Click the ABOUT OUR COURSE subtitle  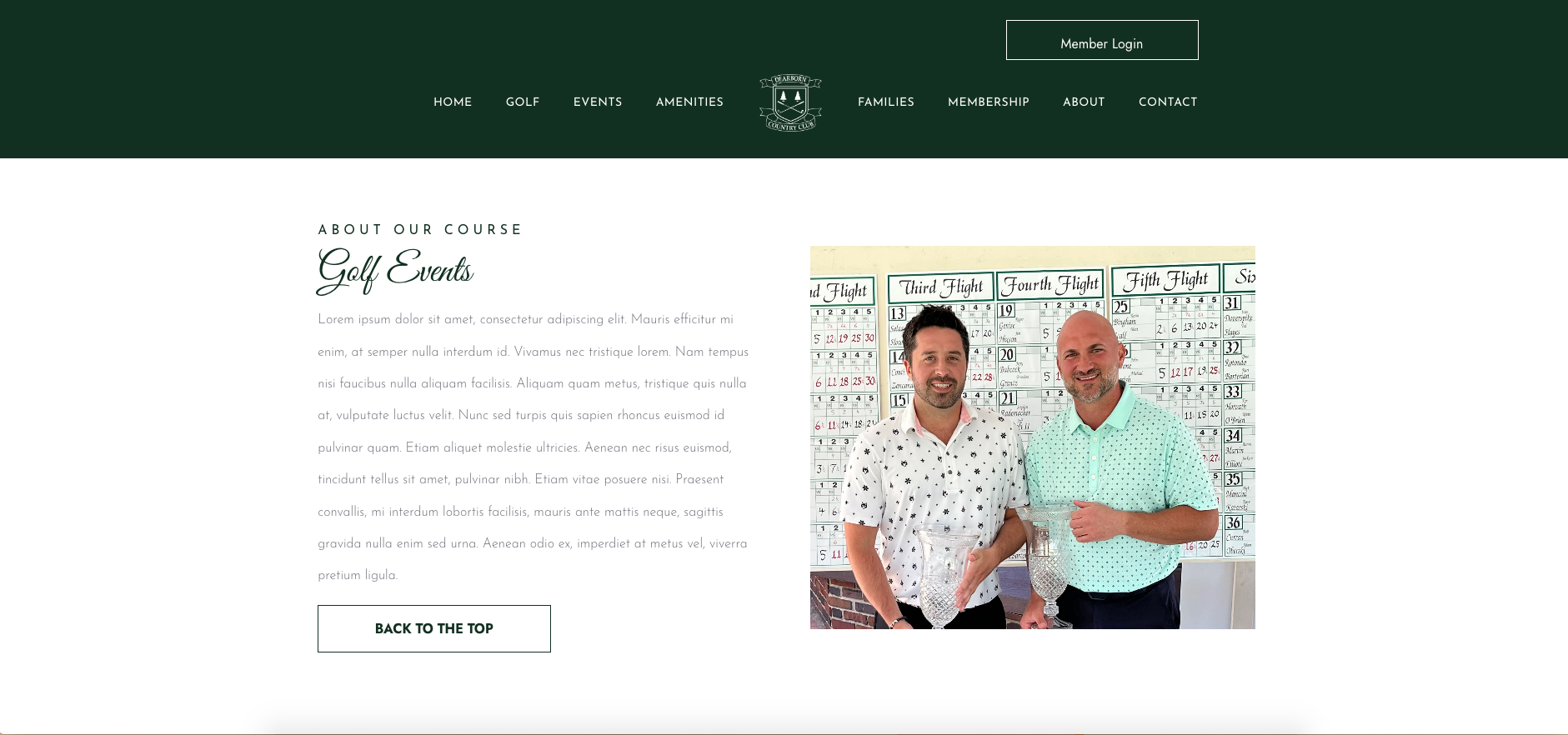pyautogui.click(x=420, y=229)
